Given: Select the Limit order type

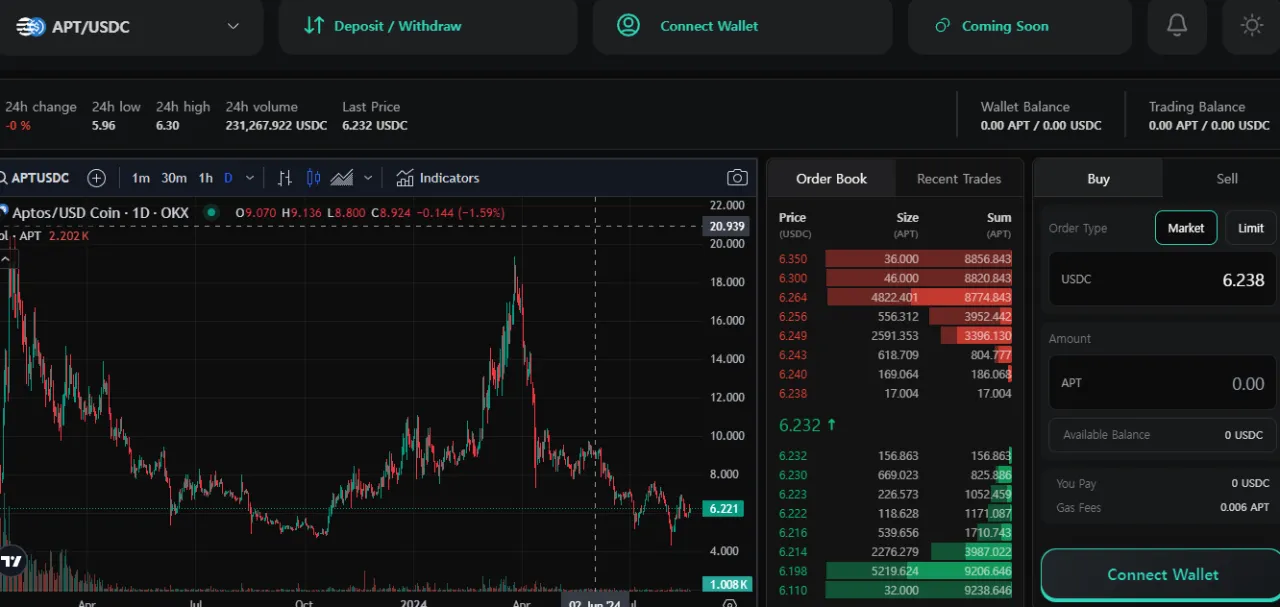Looking at the screenshot, I should 1250,228.
